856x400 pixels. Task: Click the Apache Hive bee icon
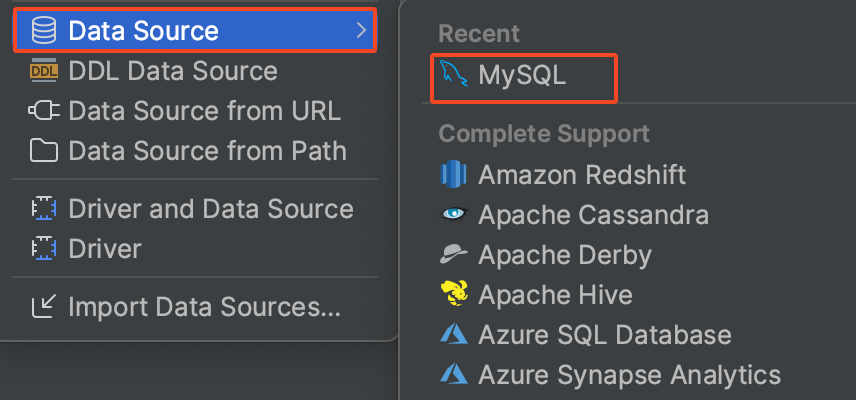pyautogui.click(x=454, y=295)
